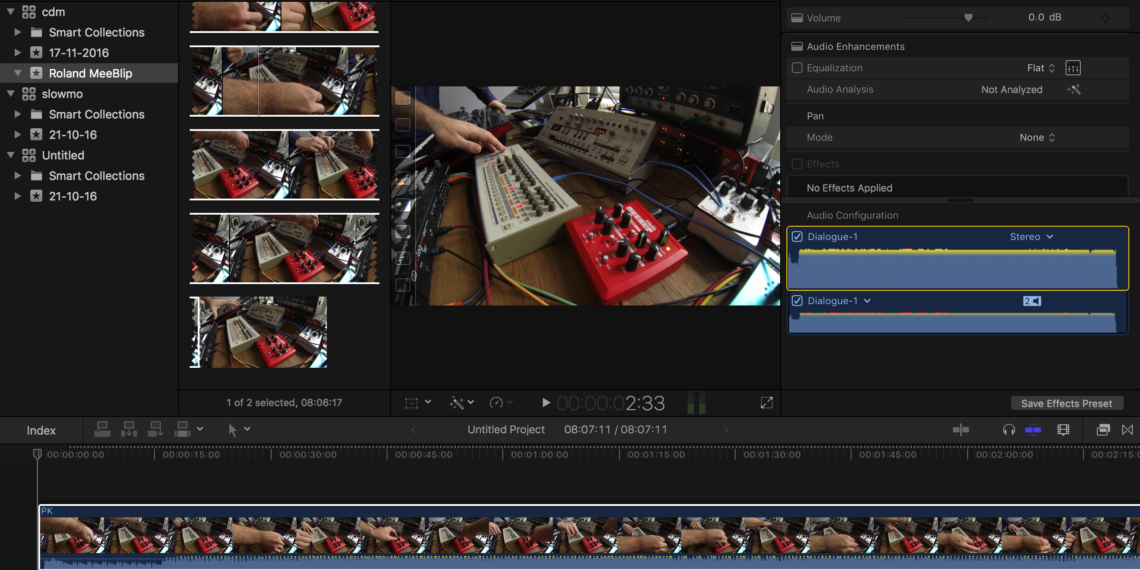Change clip appearance with the filmstrip icon
The width and height of the screenshot is (1140, 570).
[x=1063, y=430]
